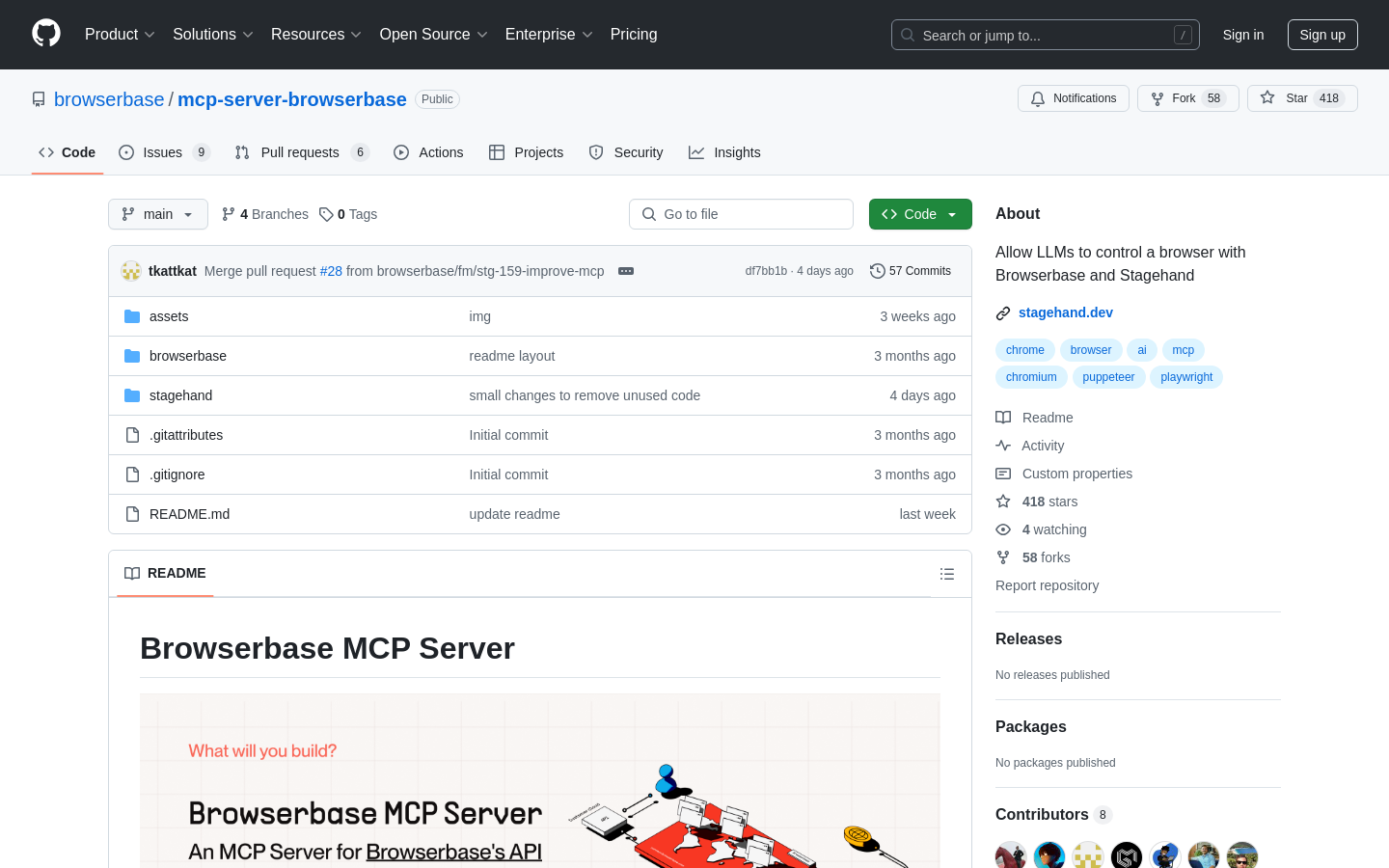Open the 'readme layout' commit message

512,356
